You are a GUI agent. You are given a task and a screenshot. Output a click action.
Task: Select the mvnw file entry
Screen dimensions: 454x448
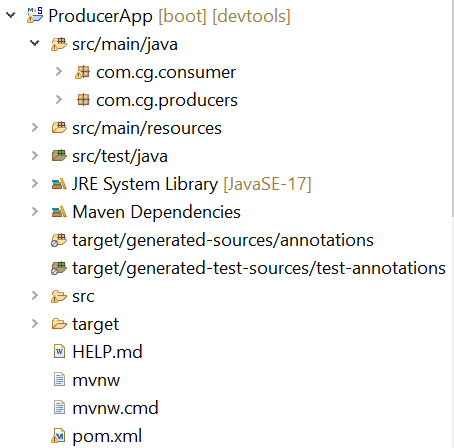(96, 380)
